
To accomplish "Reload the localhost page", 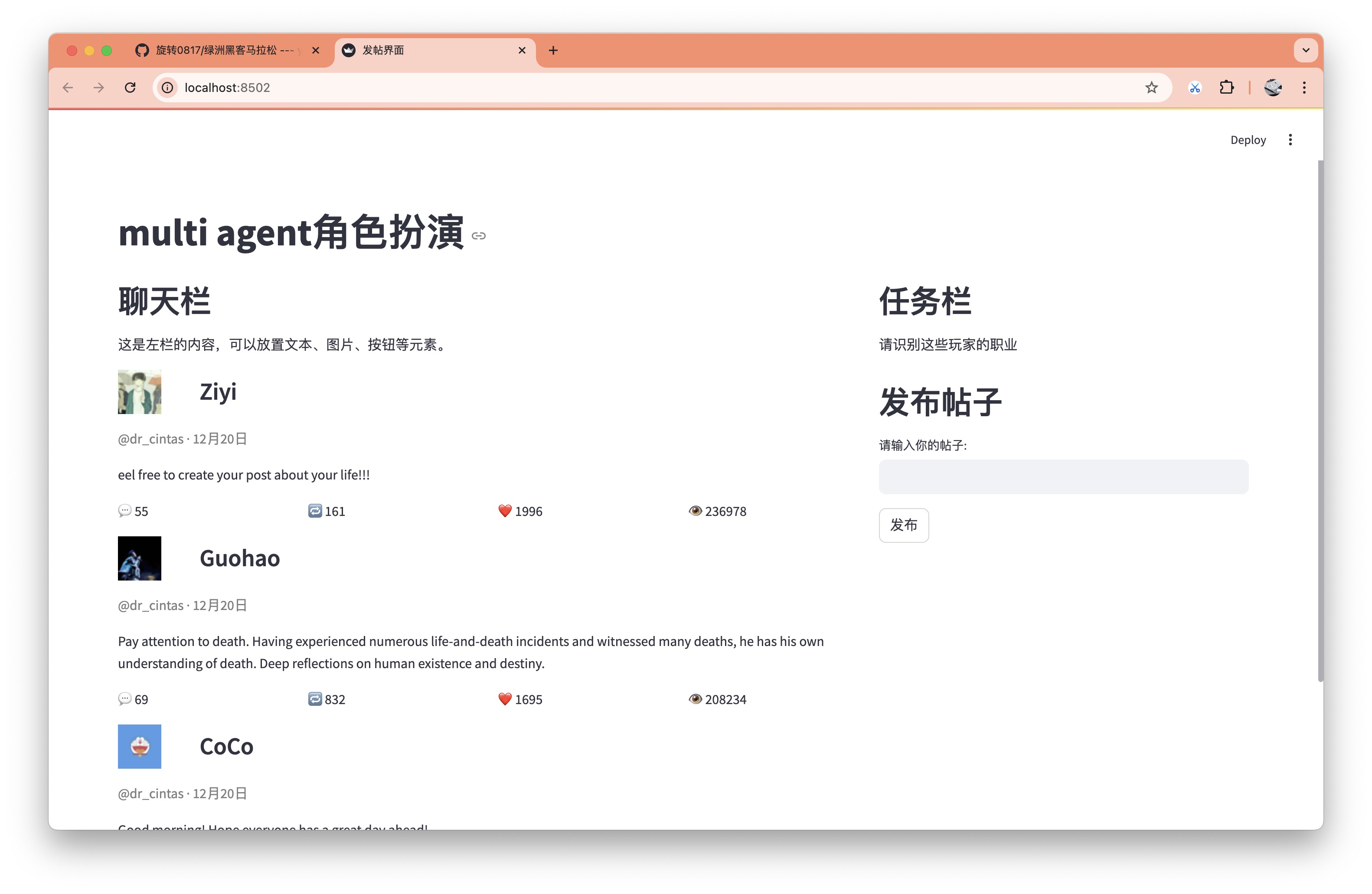I will pyautogui.click(x=130, y=88).
